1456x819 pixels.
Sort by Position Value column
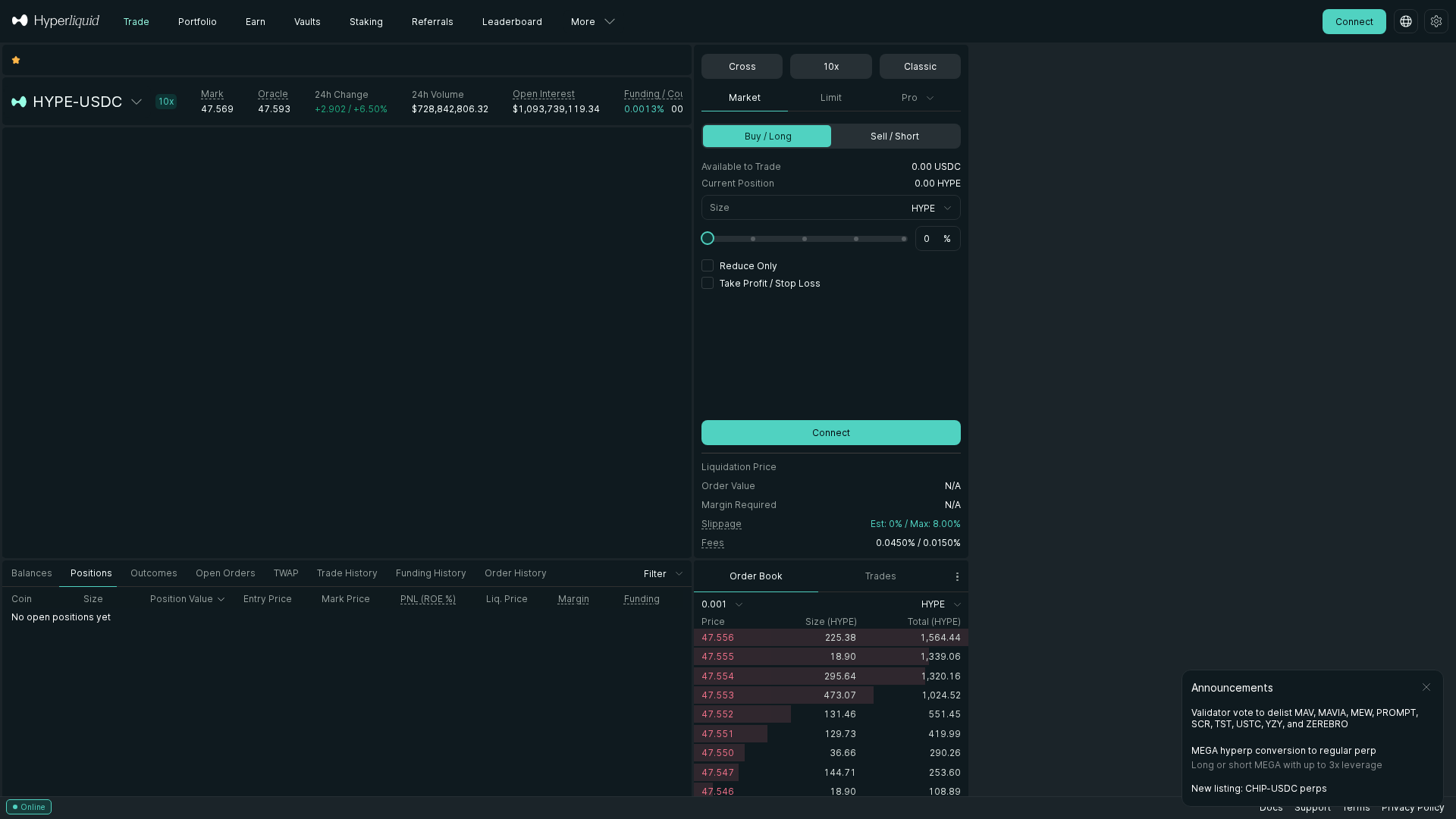tap(187, 599)
